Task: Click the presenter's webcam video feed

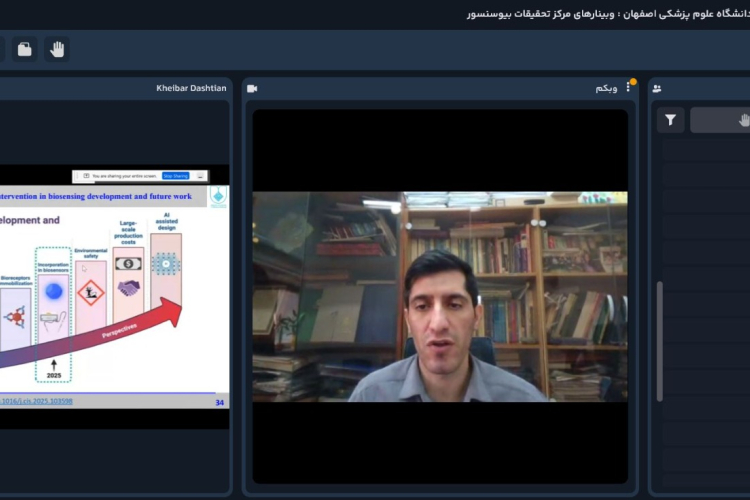Action: pos(440,296)
